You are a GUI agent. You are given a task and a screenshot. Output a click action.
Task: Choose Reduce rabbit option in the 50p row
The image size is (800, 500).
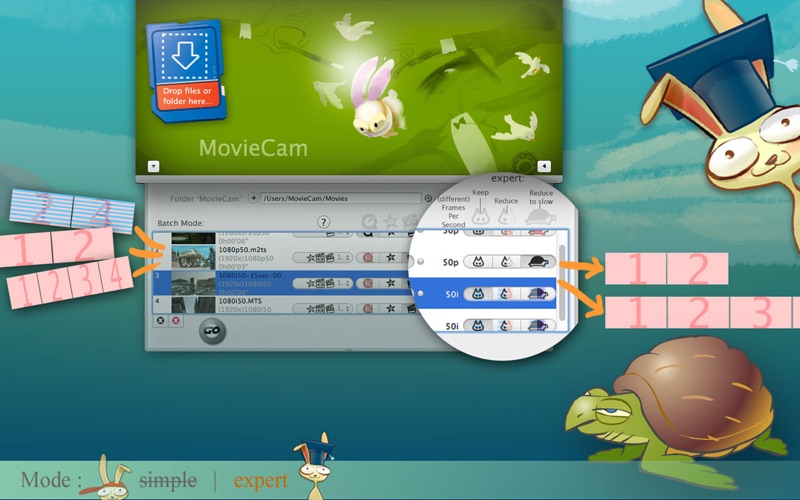506,262
